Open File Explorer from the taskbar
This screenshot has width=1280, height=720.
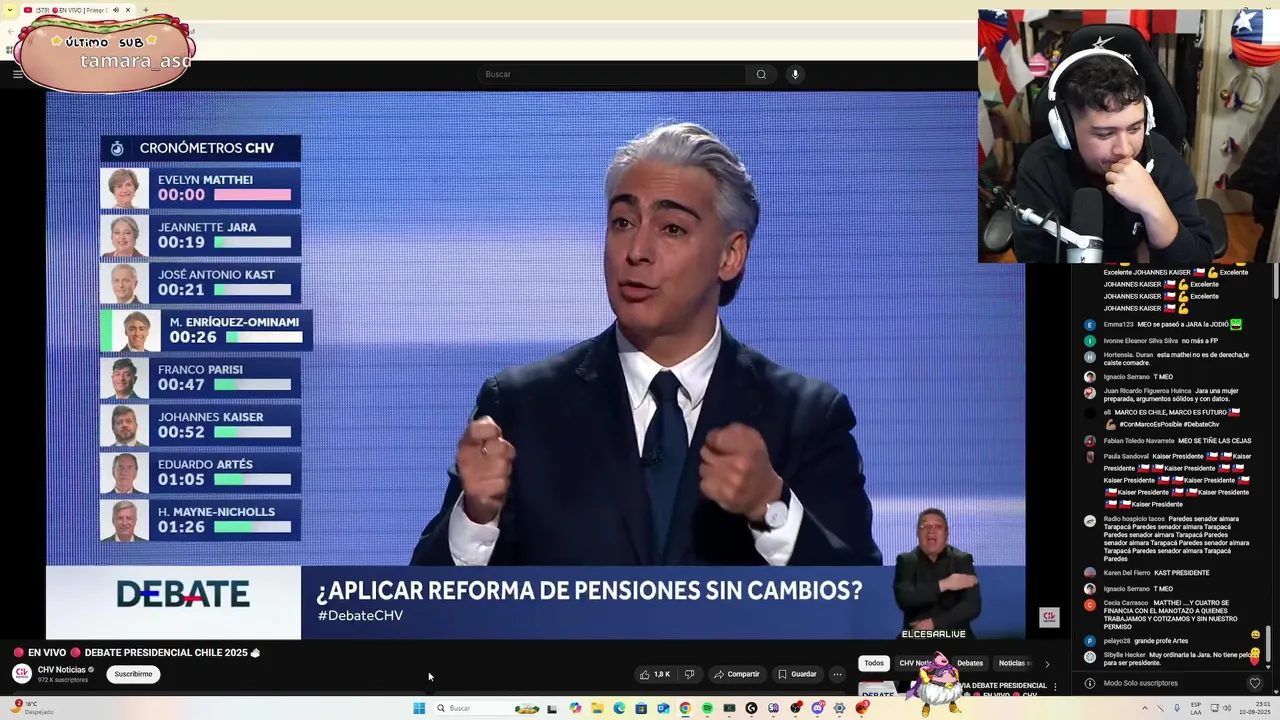[597, 708]
